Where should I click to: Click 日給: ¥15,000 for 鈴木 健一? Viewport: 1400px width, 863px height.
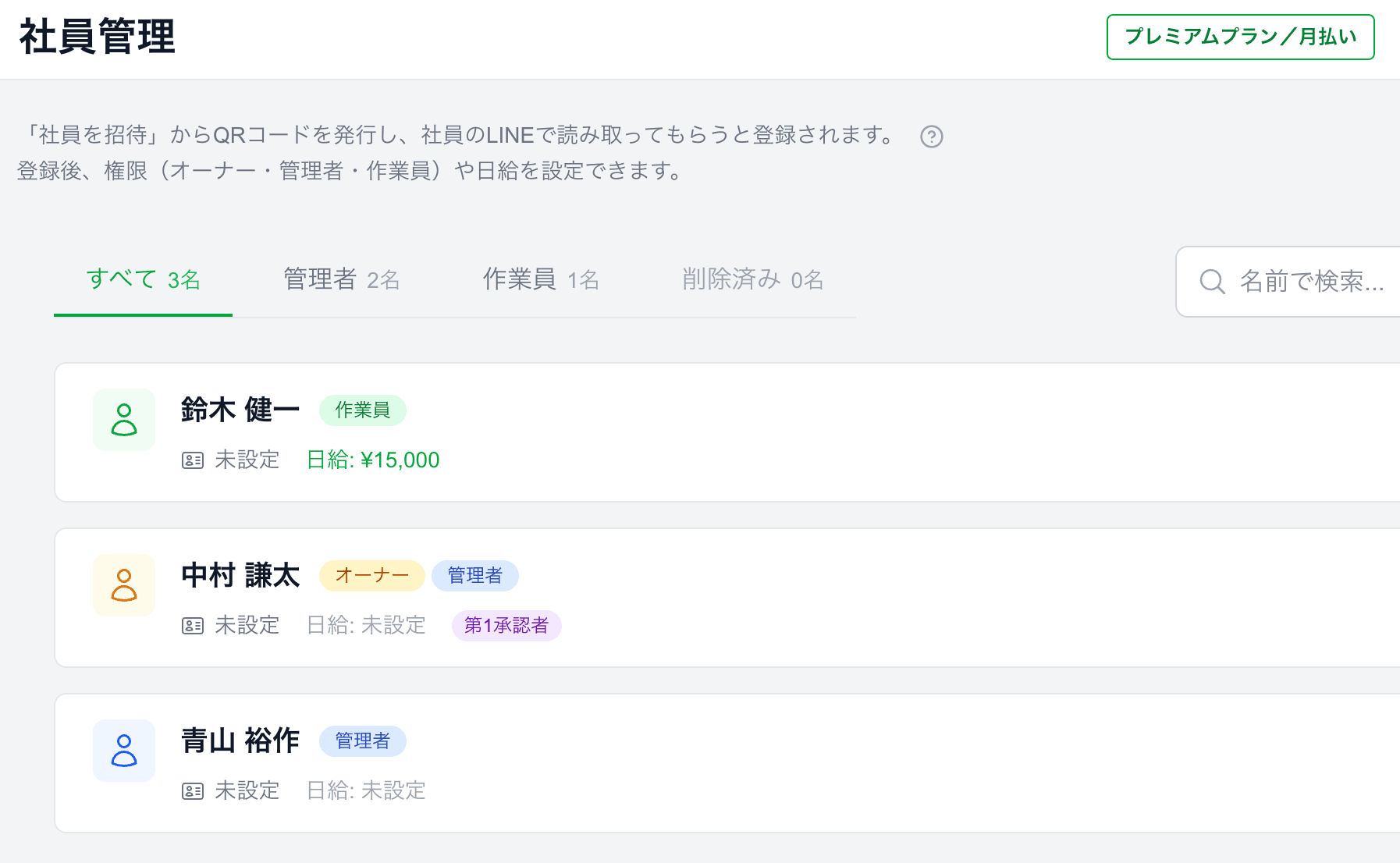point(373,460)
